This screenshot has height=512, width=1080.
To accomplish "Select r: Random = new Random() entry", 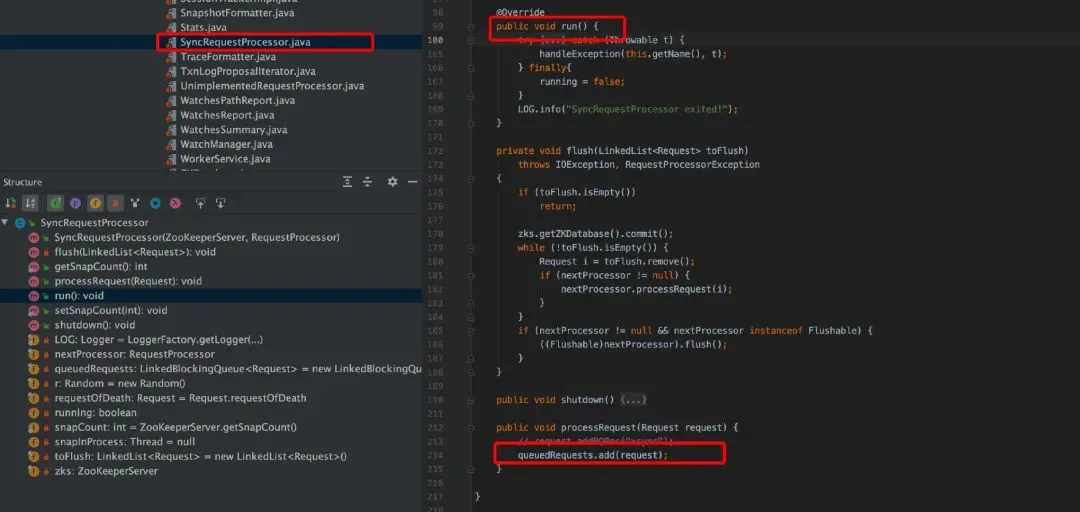I will 120,383.
